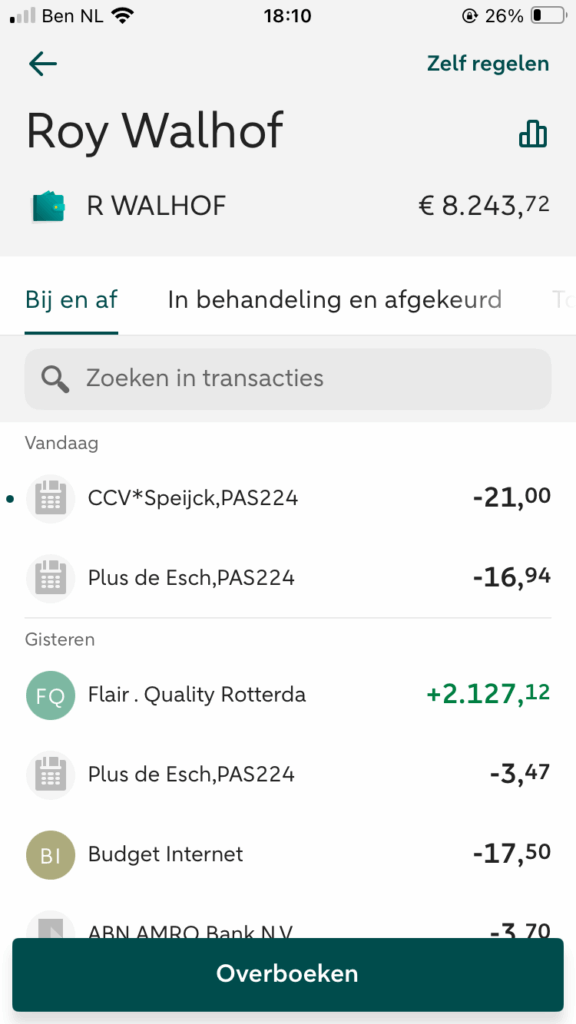
Task: Open the Flair . Quality Rotterda +2.127,12 transaction
Action: (288, 696)
